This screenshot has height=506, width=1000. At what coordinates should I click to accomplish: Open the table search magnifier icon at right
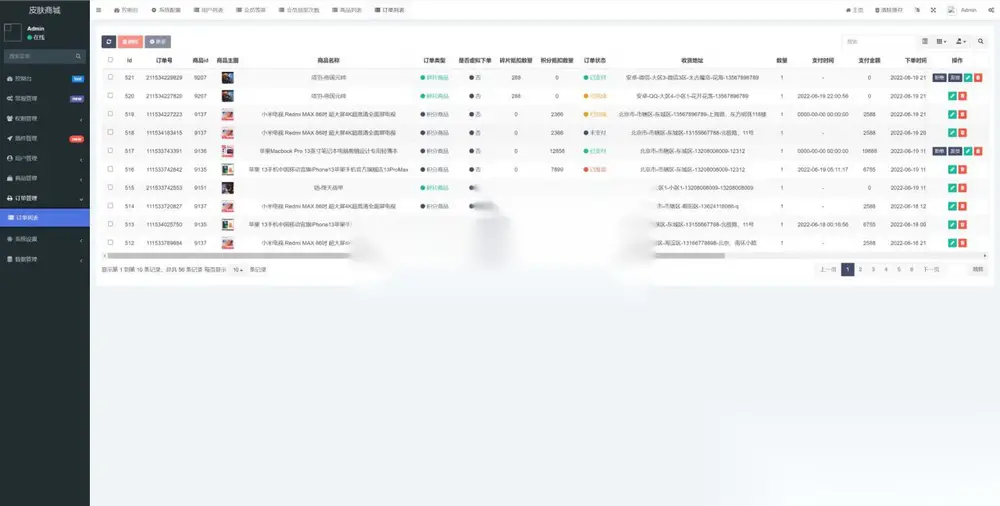coord(980,41)
